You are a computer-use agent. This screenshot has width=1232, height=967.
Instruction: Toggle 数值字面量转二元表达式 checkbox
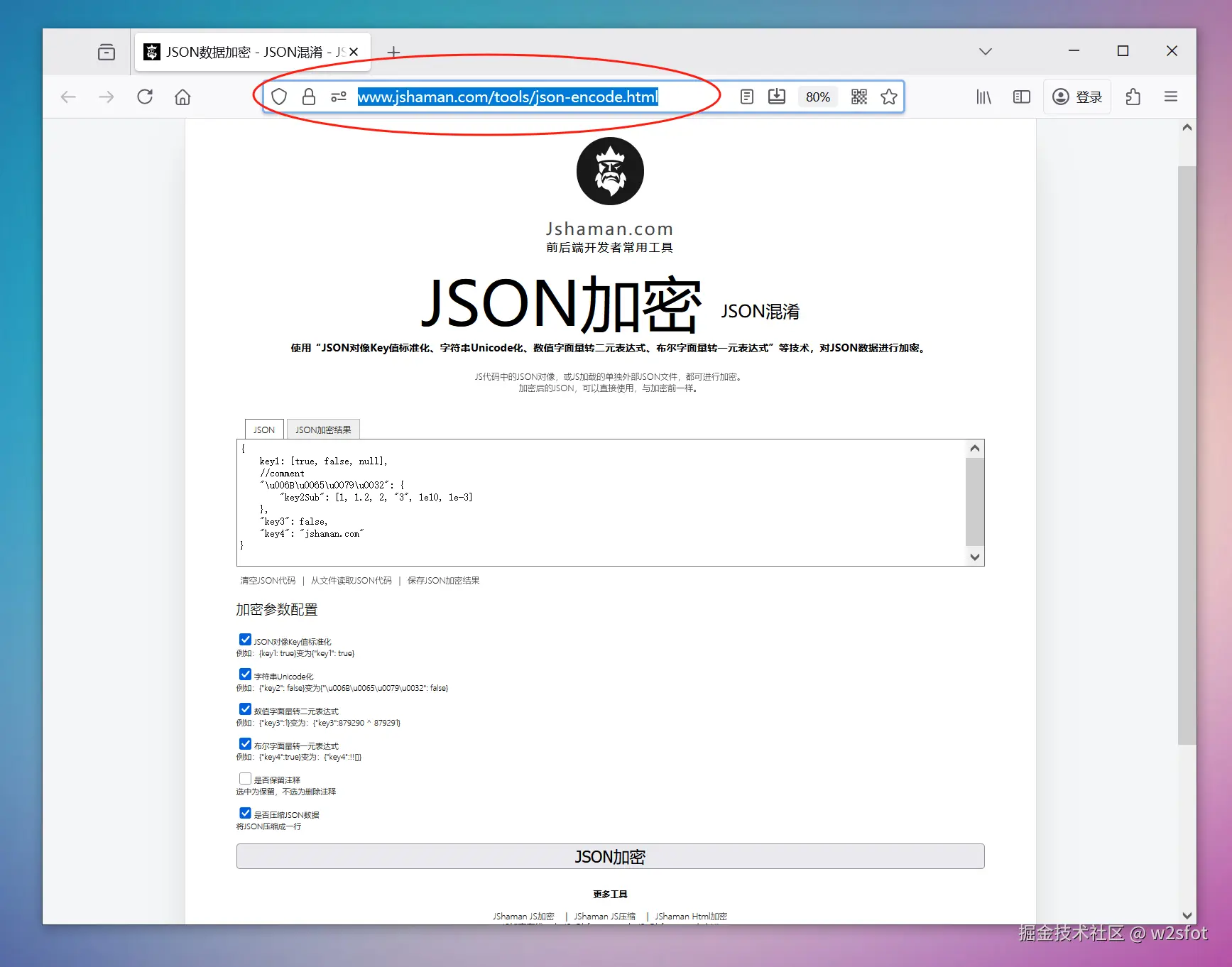coord(245,709)
